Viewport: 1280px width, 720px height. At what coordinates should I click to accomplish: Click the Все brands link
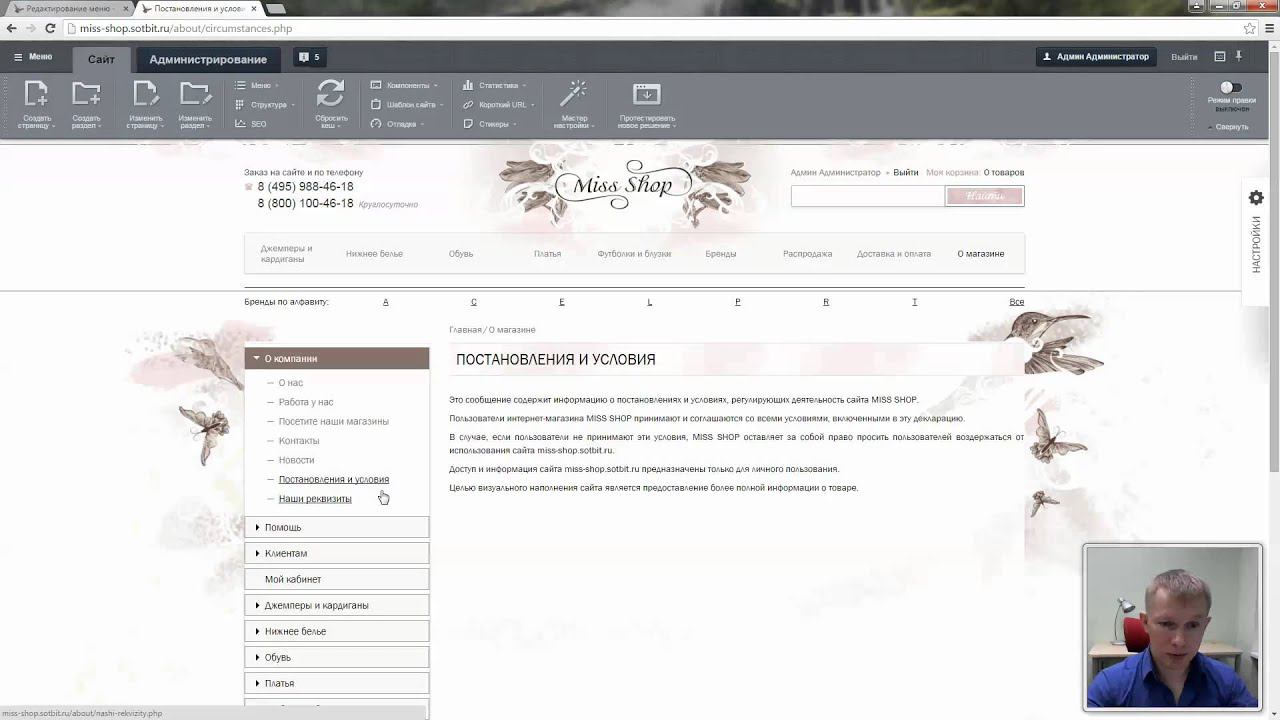(x=1016, y=302)
